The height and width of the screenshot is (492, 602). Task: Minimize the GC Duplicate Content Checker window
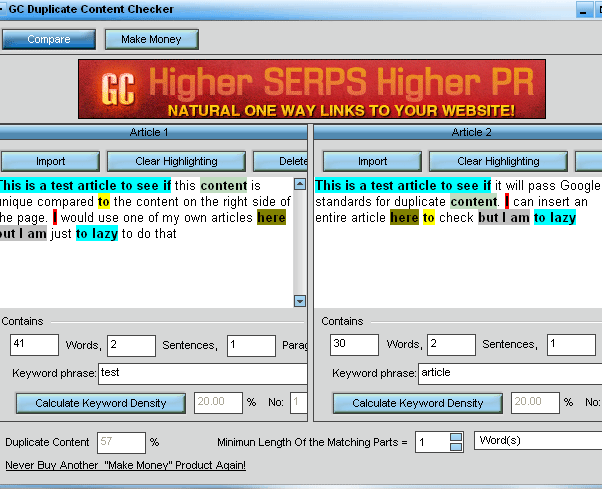click(x=584, y=10)
